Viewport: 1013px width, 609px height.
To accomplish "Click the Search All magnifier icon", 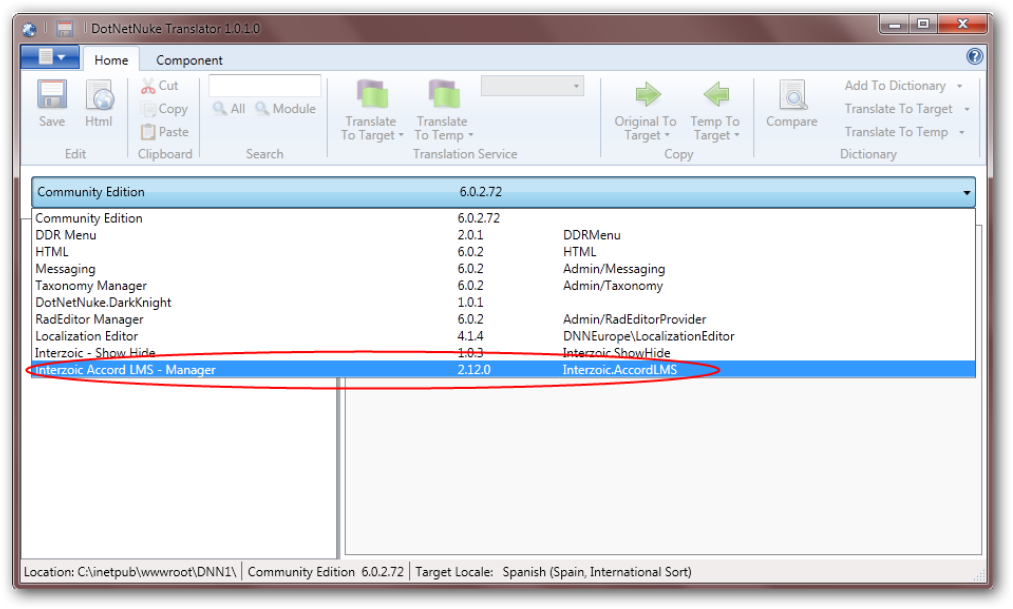I will coord(220,108).
